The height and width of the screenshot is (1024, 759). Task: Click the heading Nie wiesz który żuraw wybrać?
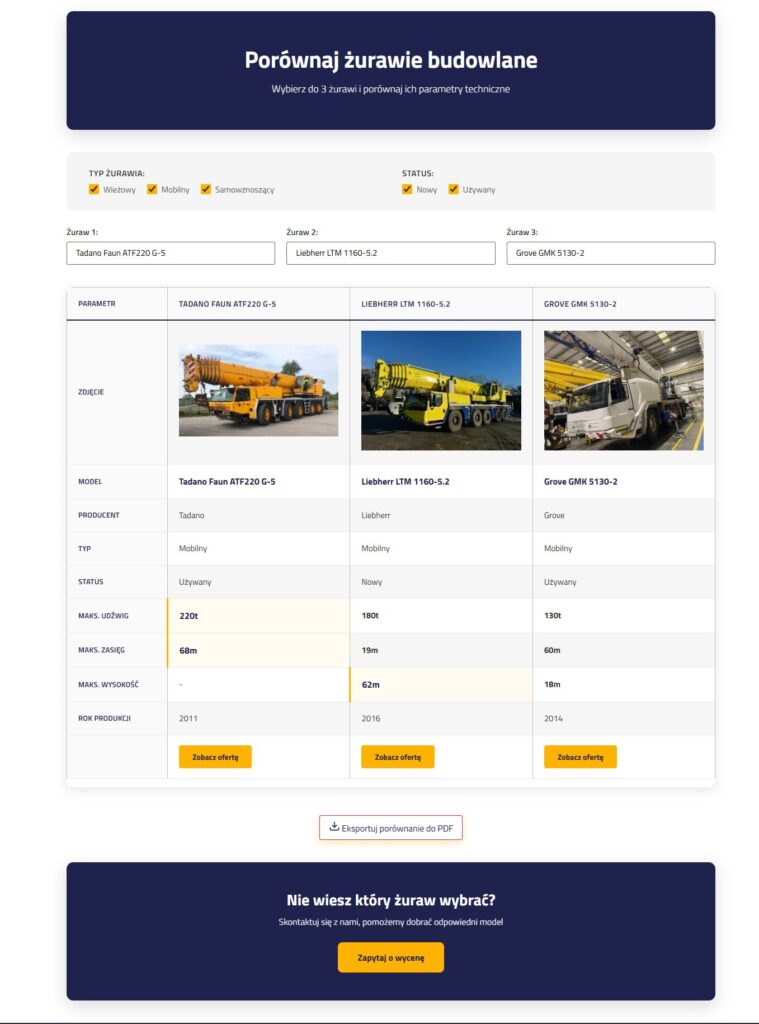391,900
